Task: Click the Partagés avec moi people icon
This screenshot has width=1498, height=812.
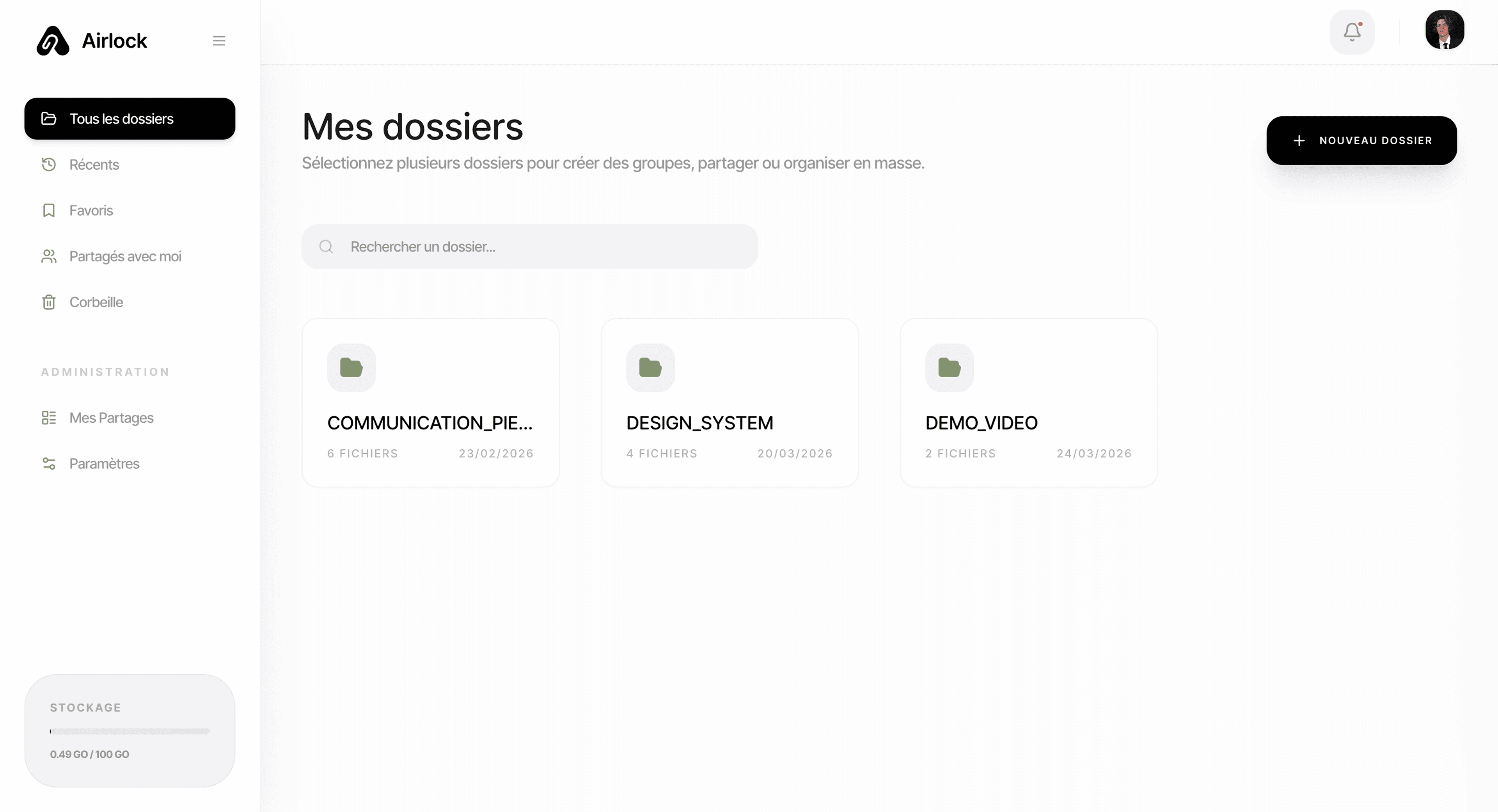Action: click(x=49, y=256)
